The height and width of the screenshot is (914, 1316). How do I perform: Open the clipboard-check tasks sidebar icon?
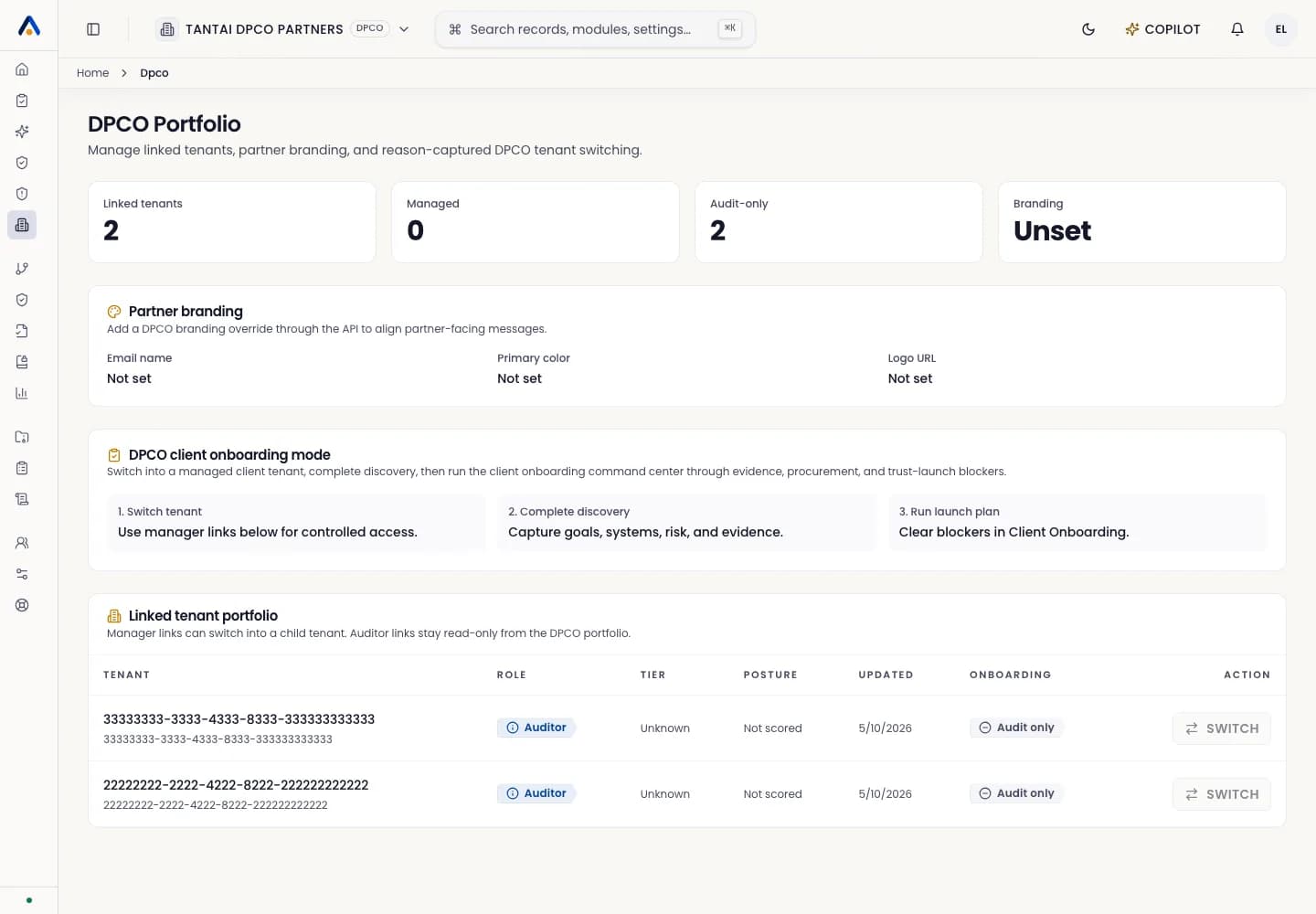(x=22, y=101)
